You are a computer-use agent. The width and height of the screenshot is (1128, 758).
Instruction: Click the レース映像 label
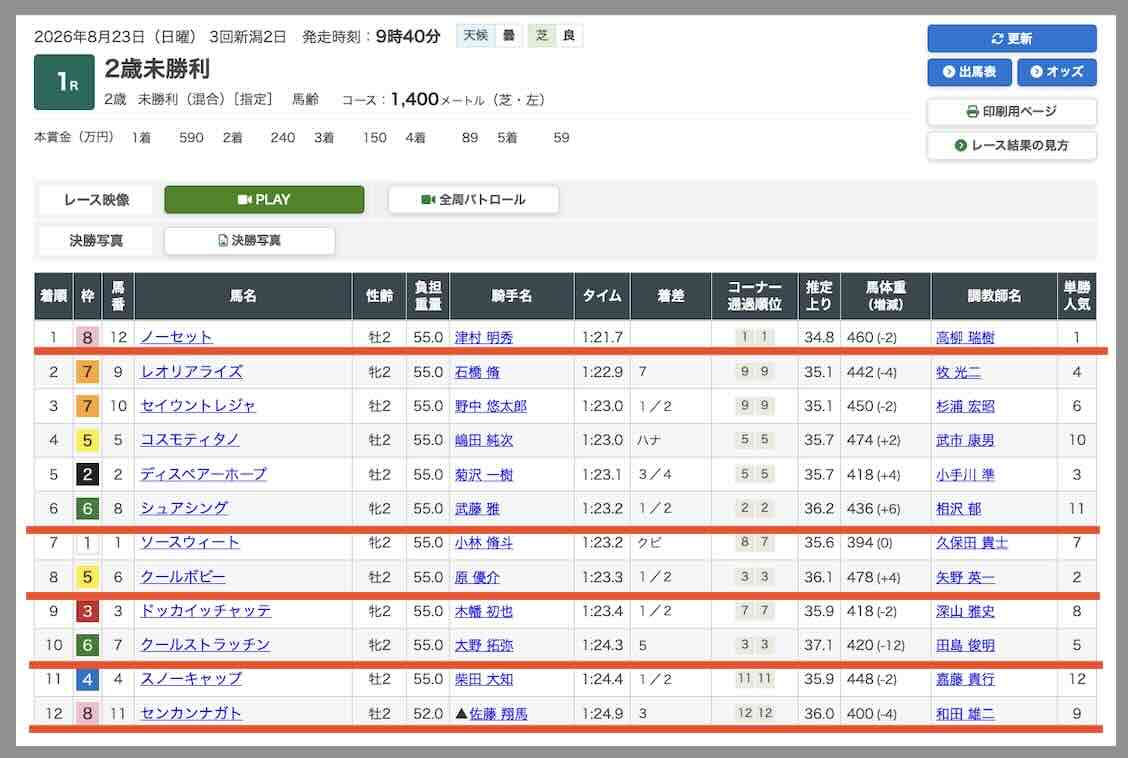point(96,199)
